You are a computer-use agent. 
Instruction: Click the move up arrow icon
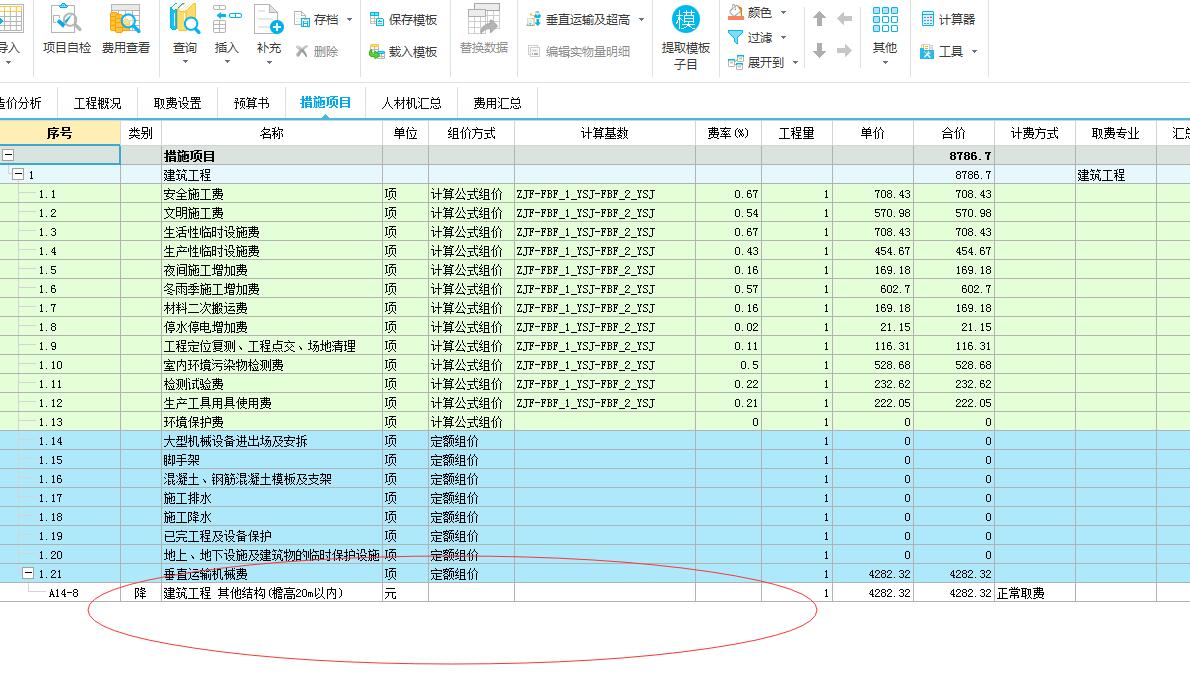(819, 19)
